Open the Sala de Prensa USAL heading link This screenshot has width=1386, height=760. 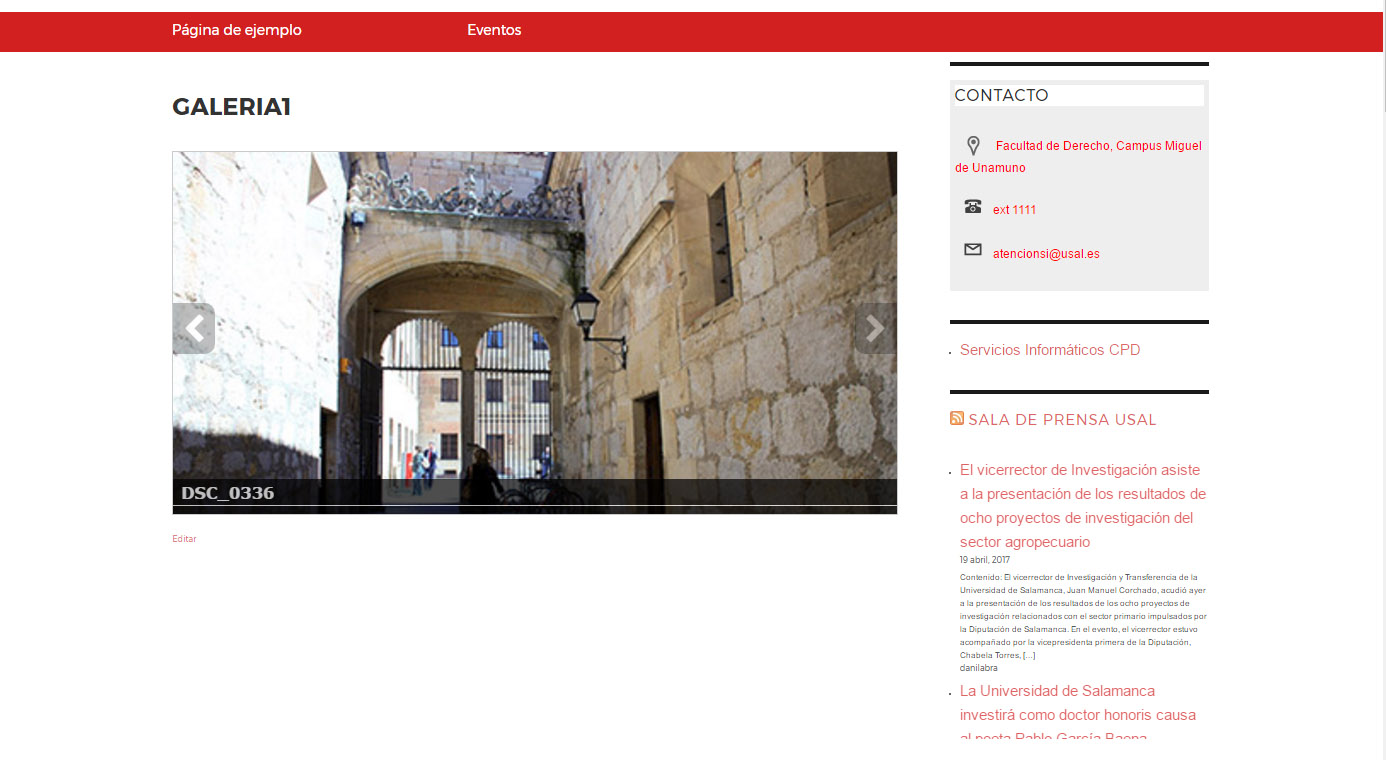1062,420
